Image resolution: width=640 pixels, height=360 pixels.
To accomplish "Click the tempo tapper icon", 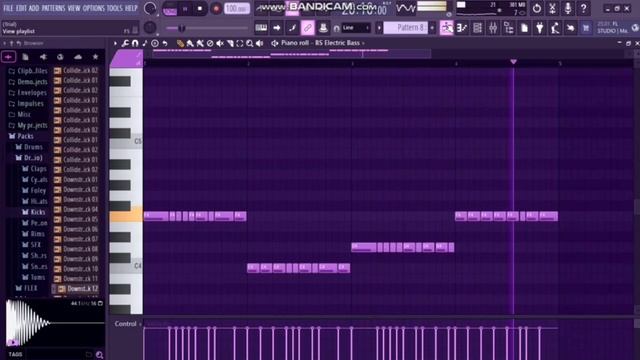I will (x=555, y=28).
